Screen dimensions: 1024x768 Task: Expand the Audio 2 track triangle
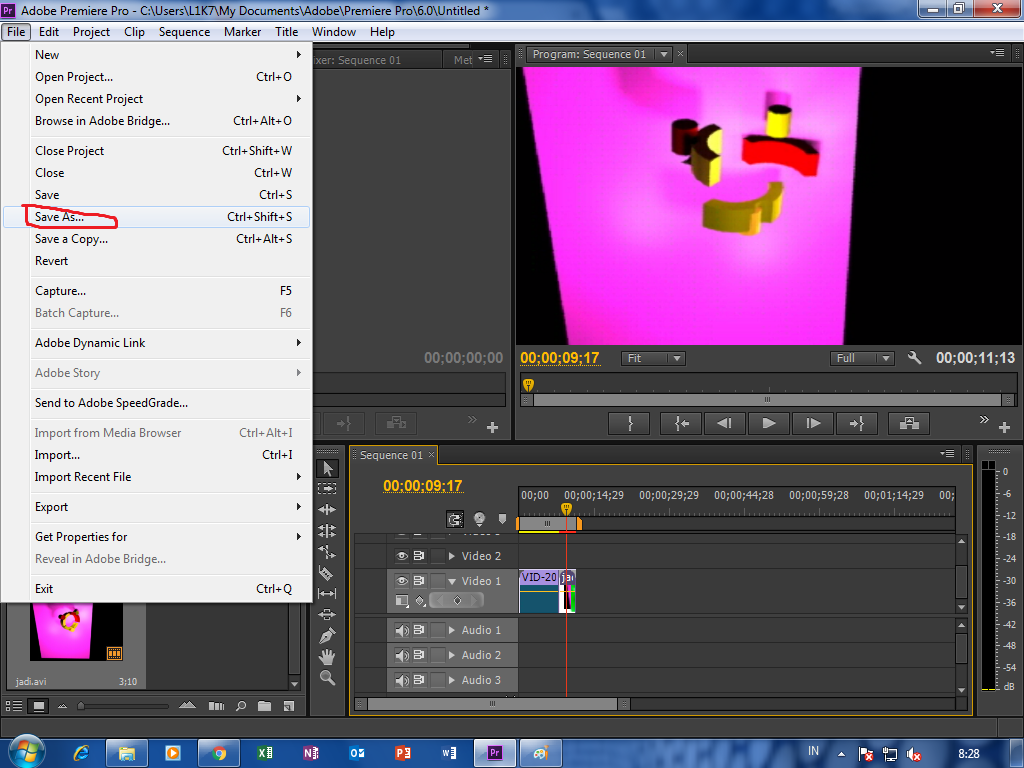coord(452,655)
